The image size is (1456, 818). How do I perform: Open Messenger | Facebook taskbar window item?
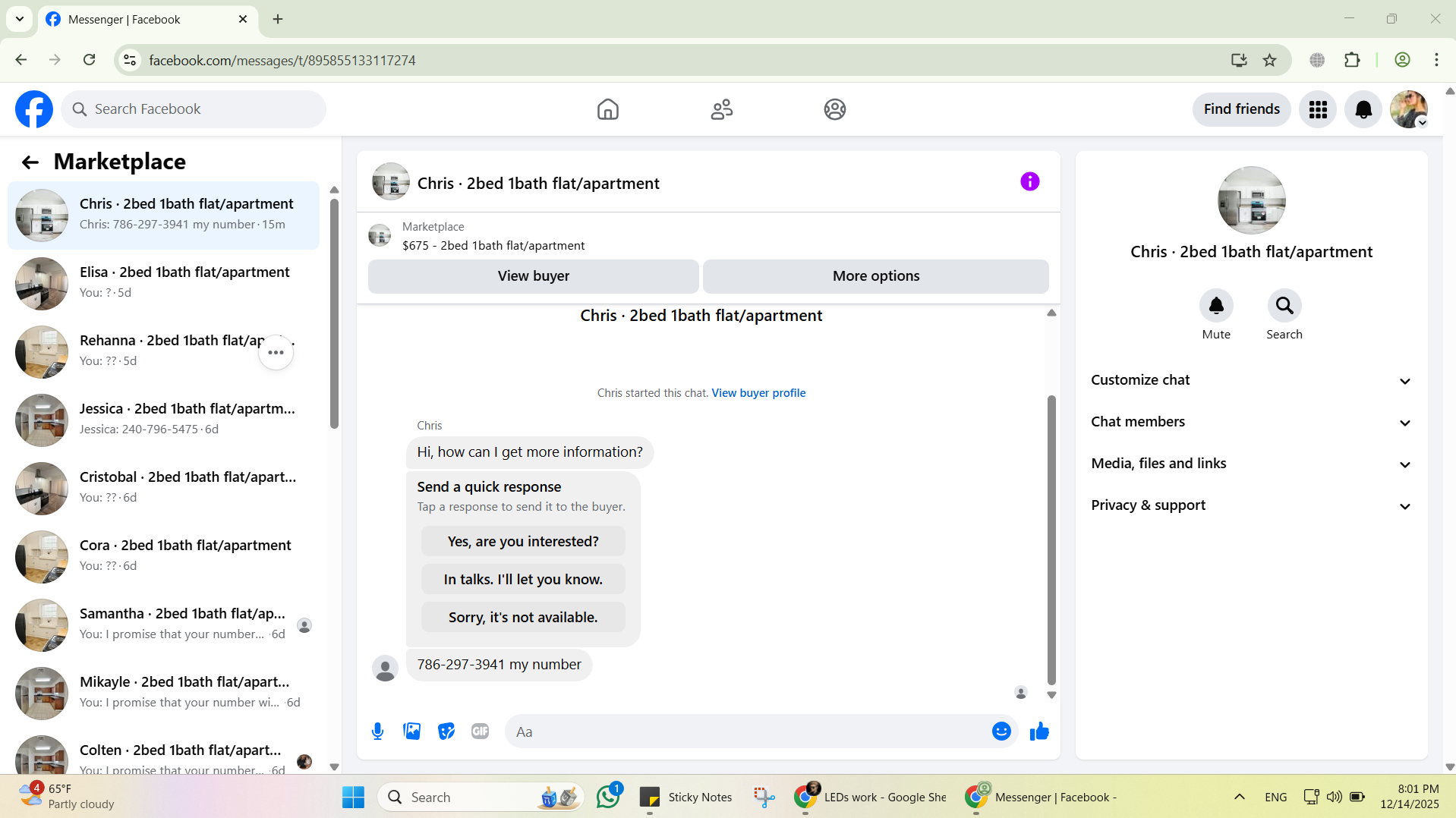point(1042,798)
